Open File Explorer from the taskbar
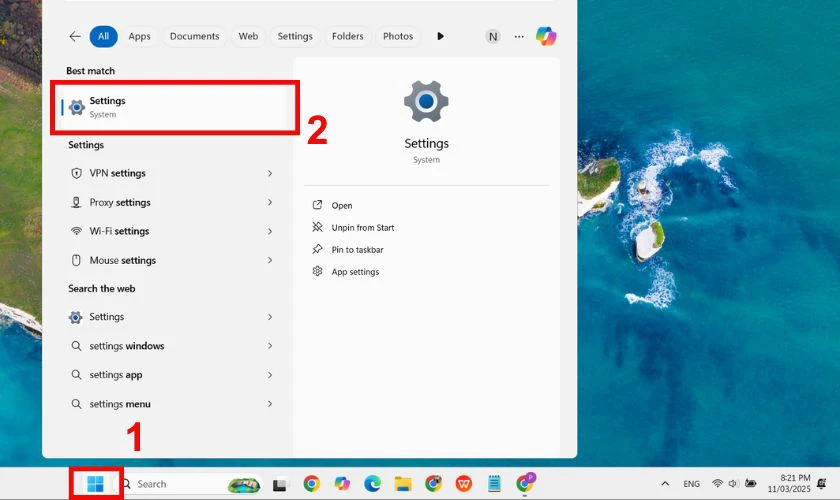The height and width of the screenshot is (500, 840). (403, 484)
